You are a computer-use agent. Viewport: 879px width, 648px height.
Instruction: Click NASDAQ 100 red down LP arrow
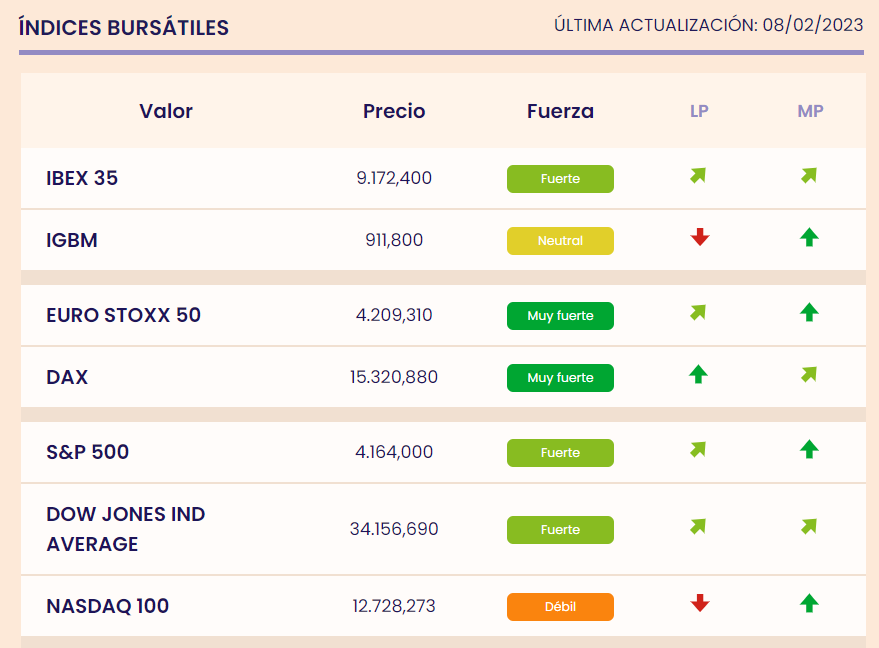tap(700, 603)
